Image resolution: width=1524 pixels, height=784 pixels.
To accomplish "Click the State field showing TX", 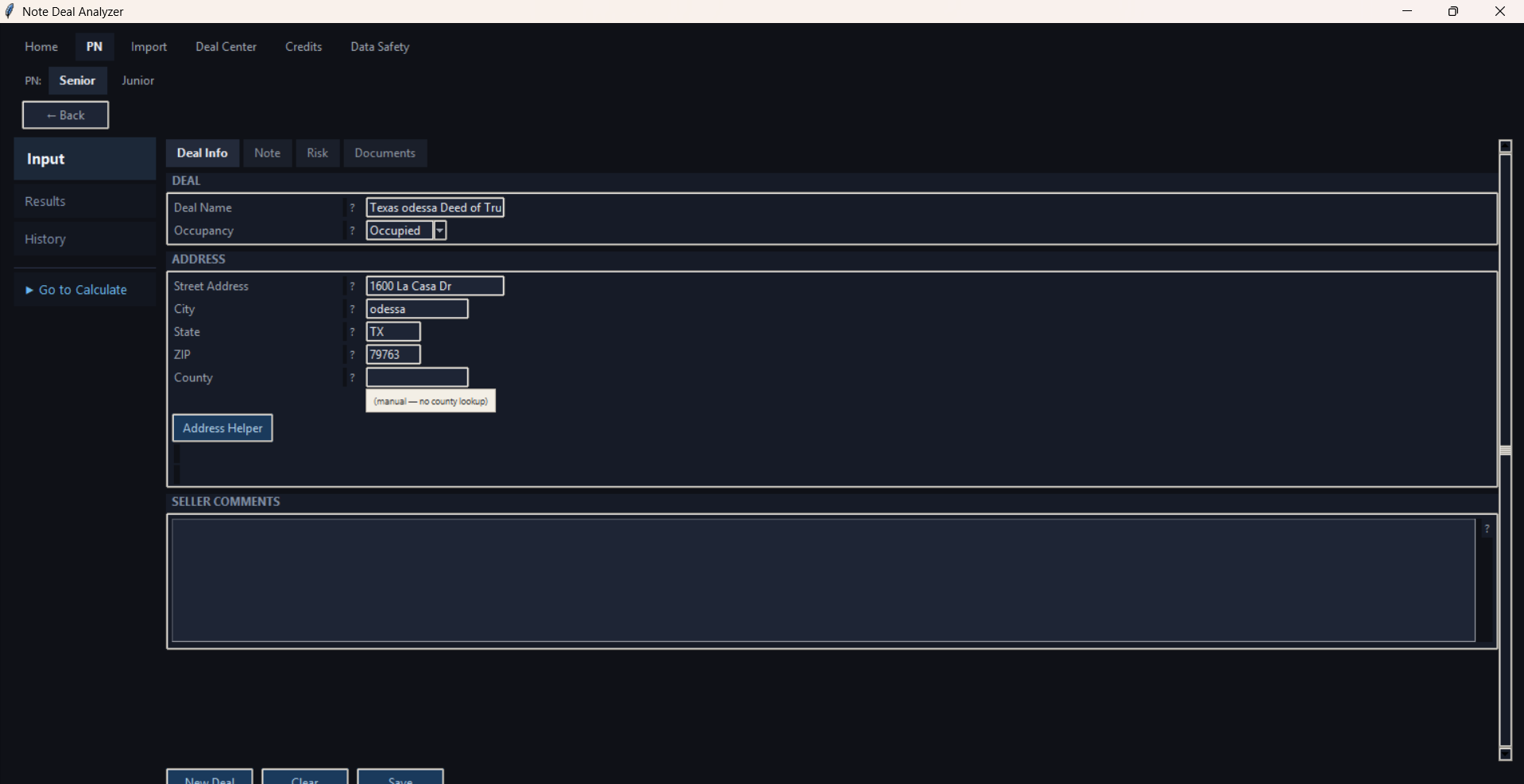I will point(393,332).
